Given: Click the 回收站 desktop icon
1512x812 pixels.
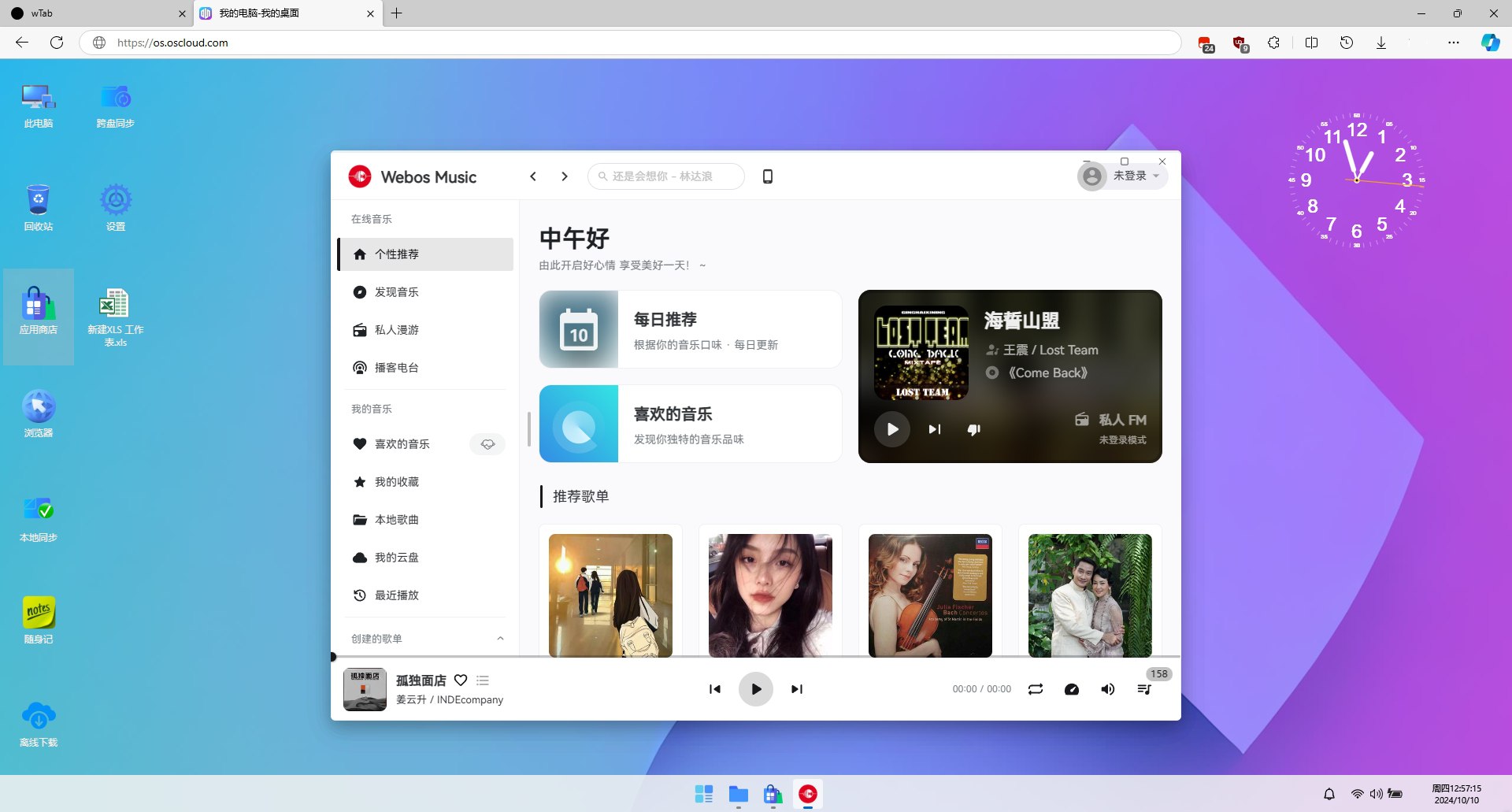Looking at the screenshot, I should [x=39, y=209].
